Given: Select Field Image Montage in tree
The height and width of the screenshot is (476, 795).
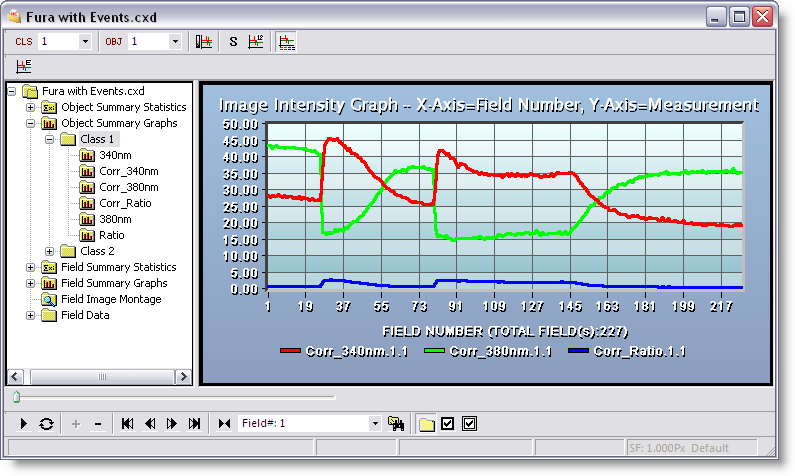Looking at the screenshot, I should [x=110, y=299].
